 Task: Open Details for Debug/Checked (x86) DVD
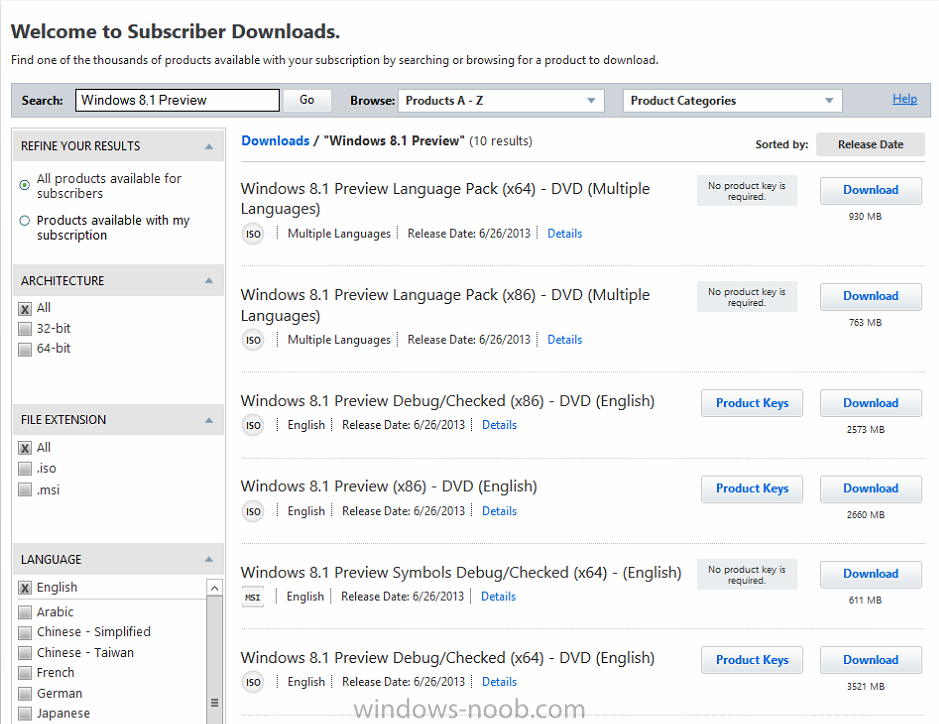499,425
